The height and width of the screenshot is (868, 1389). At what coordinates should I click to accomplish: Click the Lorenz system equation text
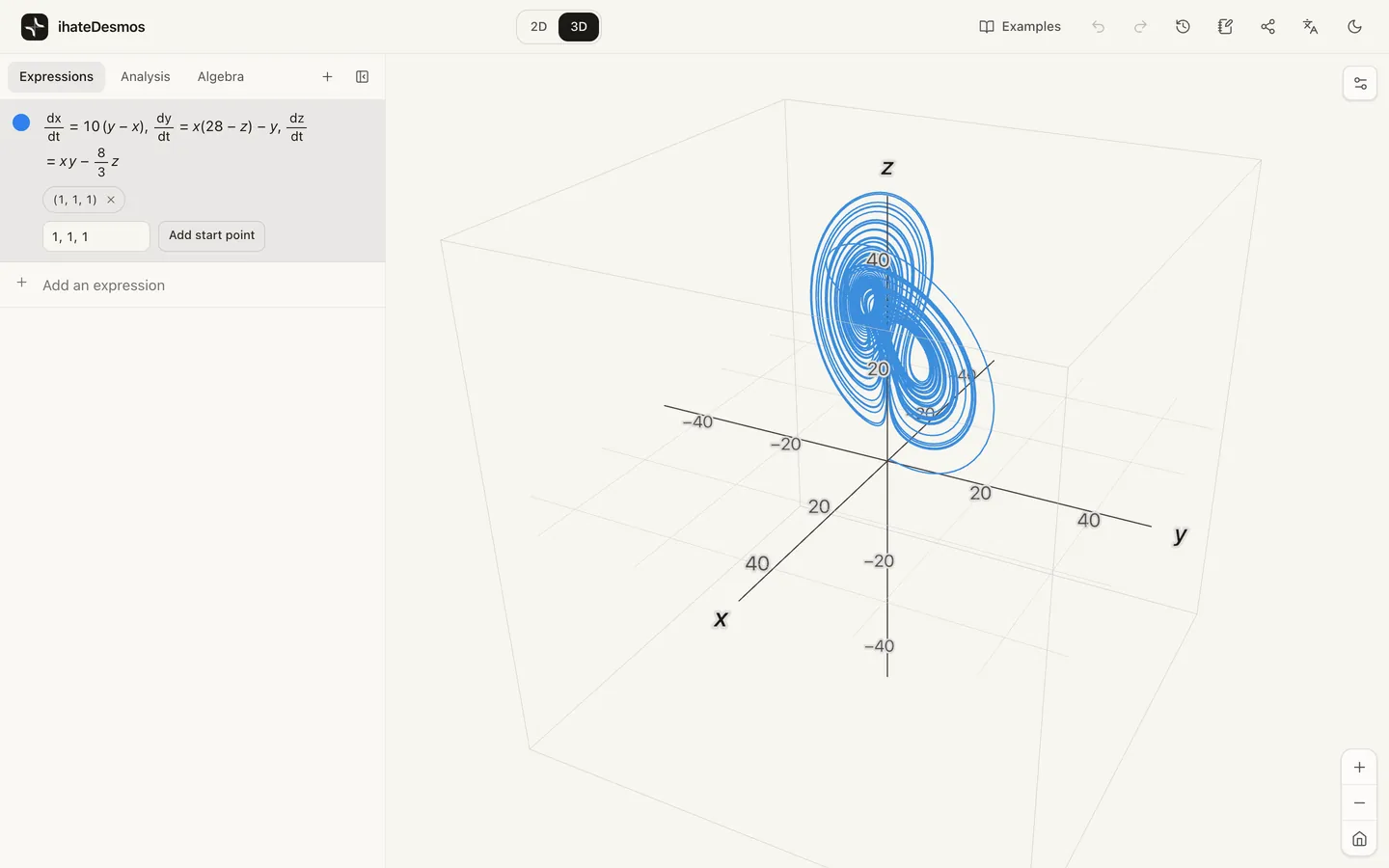176,143
